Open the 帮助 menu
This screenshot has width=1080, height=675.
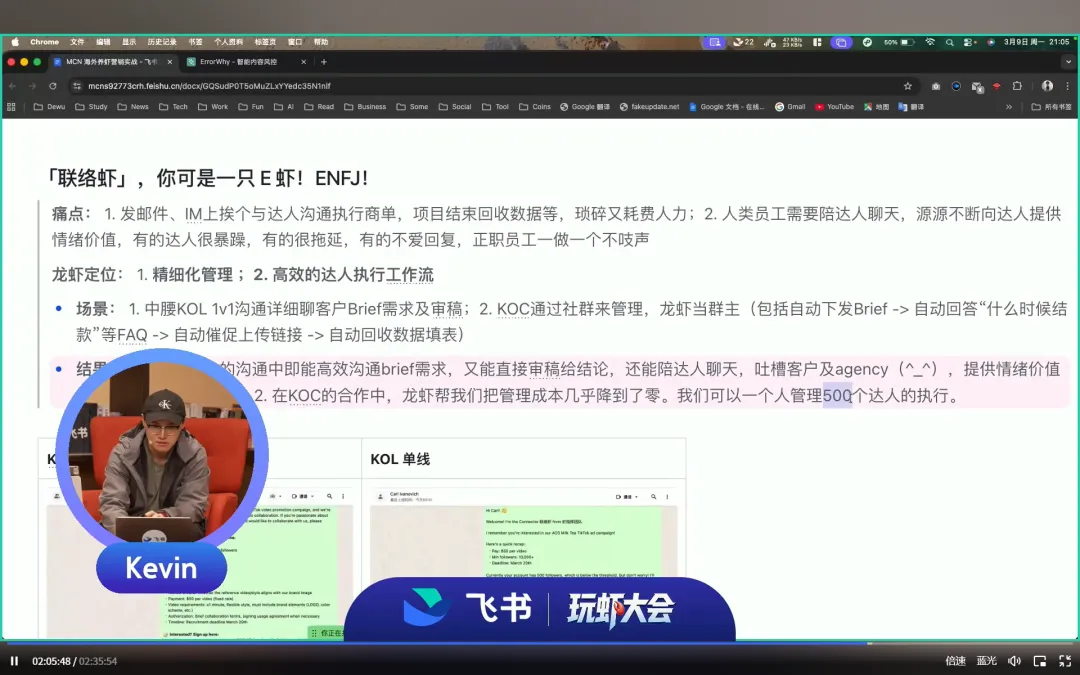[321, 42]
